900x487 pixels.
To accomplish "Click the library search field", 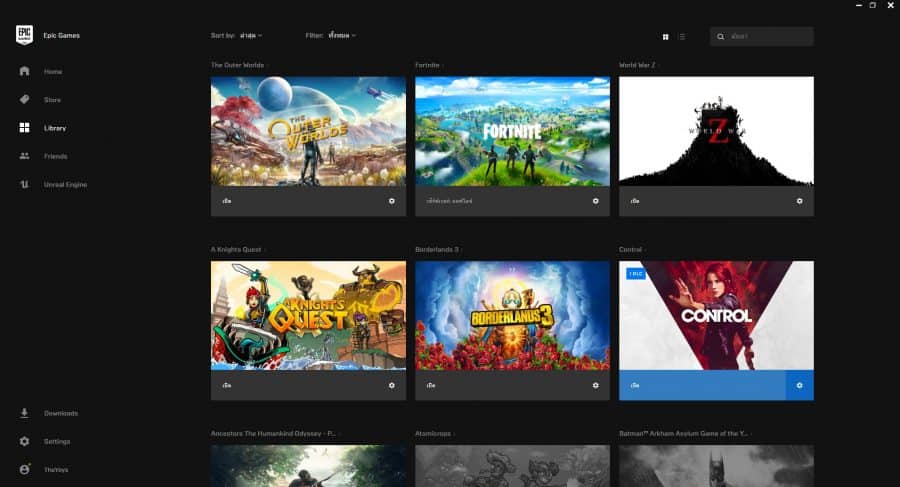I will pyautogui.click(x=762, y=36).
